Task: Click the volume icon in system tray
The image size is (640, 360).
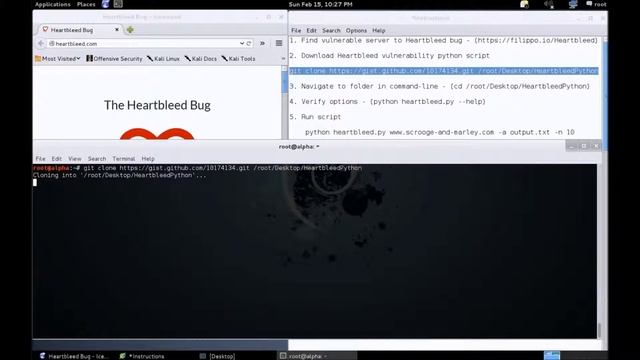Action: tap(549, 4)
